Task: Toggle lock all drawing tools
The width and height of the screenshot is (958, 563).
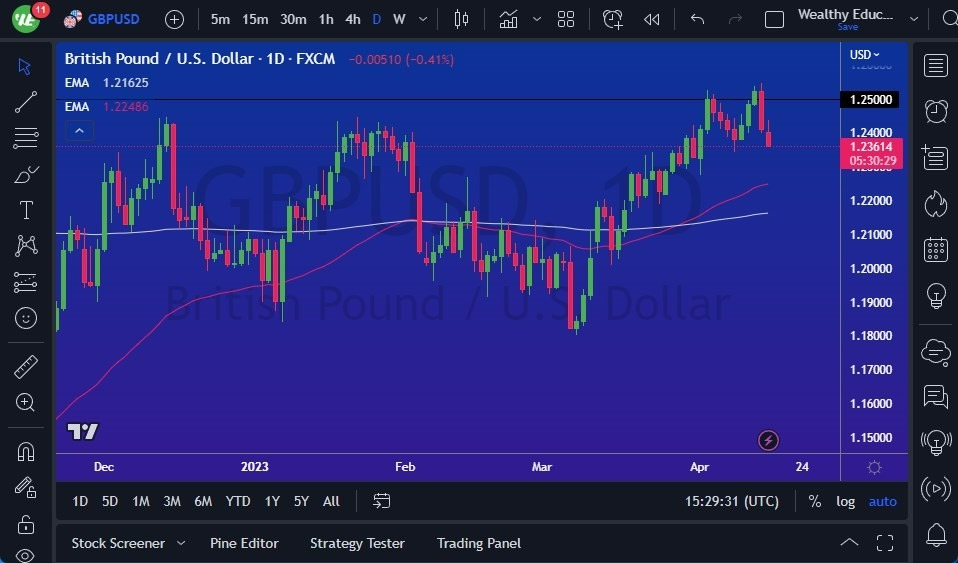Action: [x=26, y=524]
